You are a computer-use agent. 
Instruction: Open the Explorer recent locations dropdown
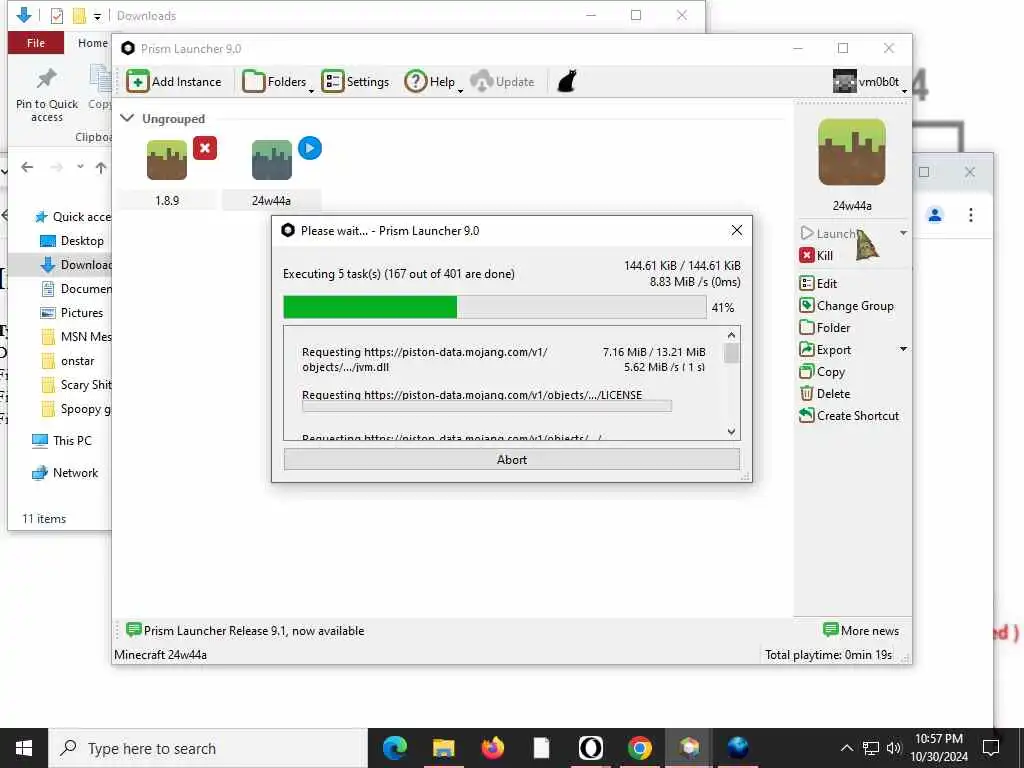(x=80, y=167)
